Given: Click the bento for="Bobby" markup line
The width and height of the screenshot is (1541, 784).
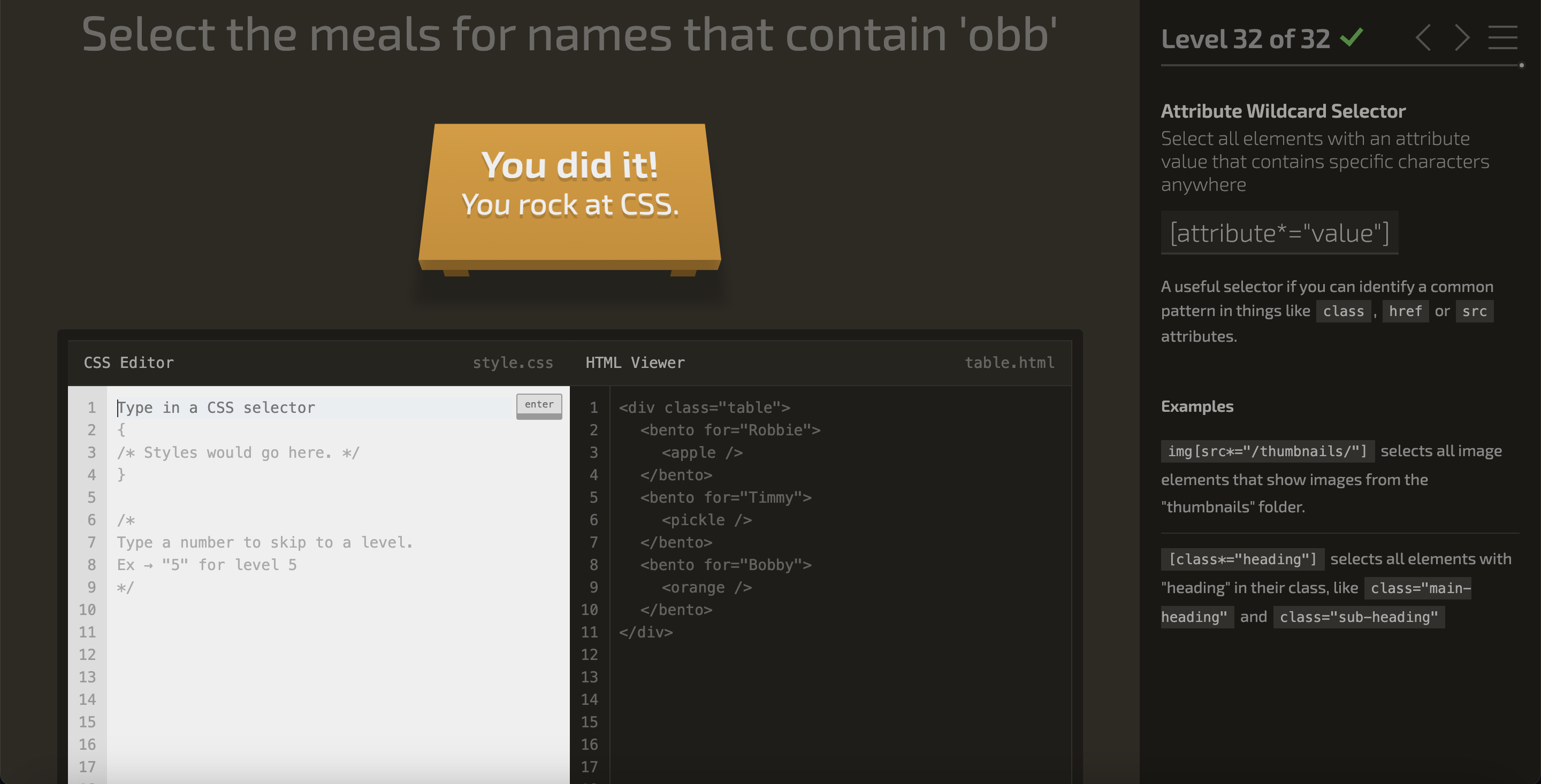Looking at the screenshot, I should coord(725,565).
